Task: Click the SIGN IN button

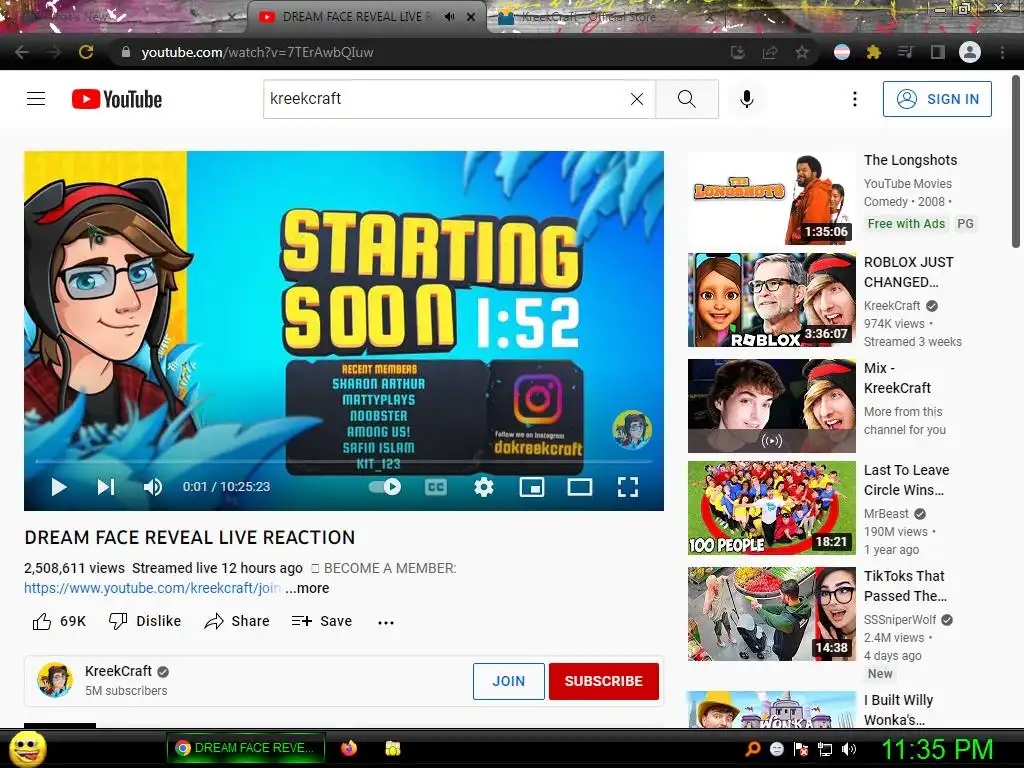Action: pyautogui.click(x=937, y=99)
